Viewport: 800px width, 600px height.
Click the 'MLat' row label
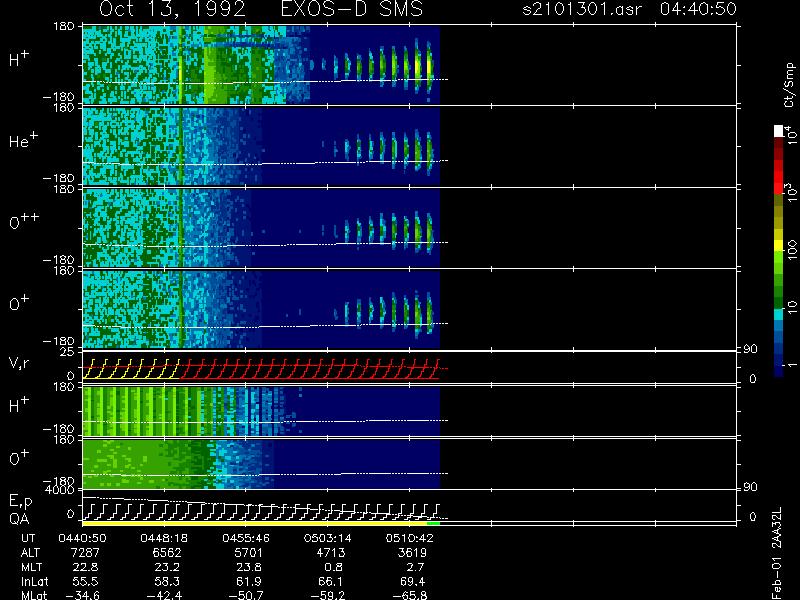pyautogui.click(x=34, y=595)
